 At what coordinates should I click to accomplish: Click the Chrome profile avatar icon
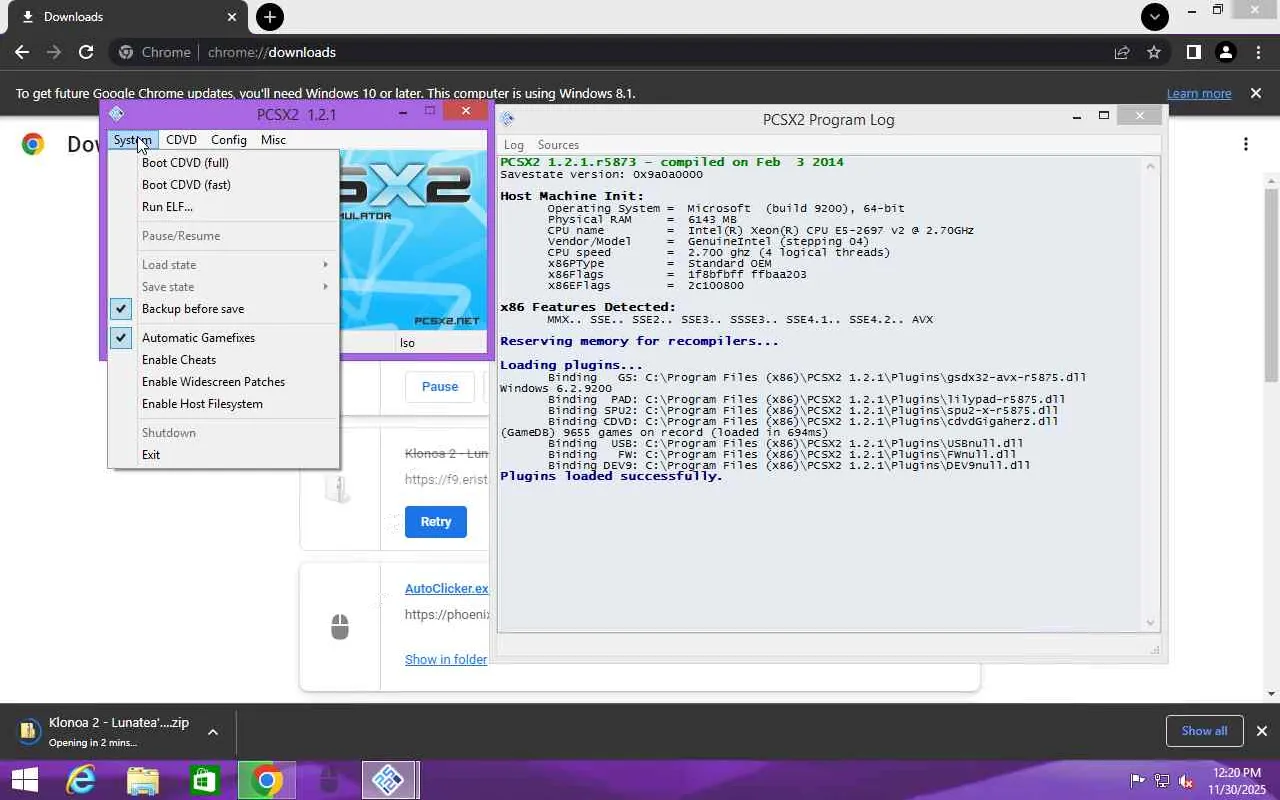(x=1225, y=52)
